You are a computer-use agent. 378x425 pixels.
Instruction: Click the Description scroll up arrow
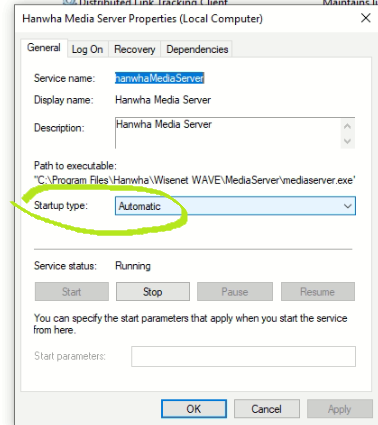(x=347, y=126)
